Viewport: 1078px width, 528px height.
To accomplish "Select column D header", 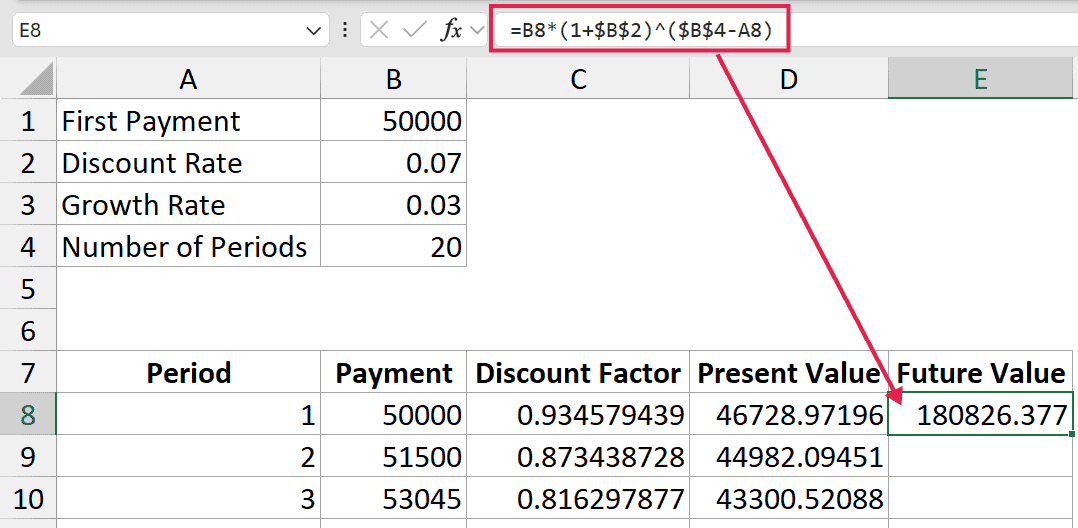I will click(x=789, y=80).
